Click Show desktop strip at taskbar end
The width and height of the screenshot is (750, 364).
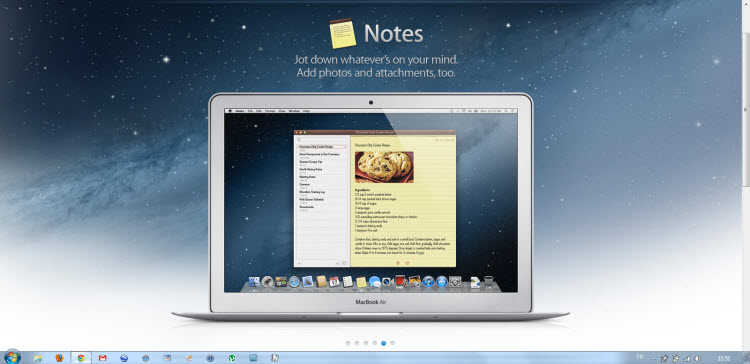(x=746, y=358)
